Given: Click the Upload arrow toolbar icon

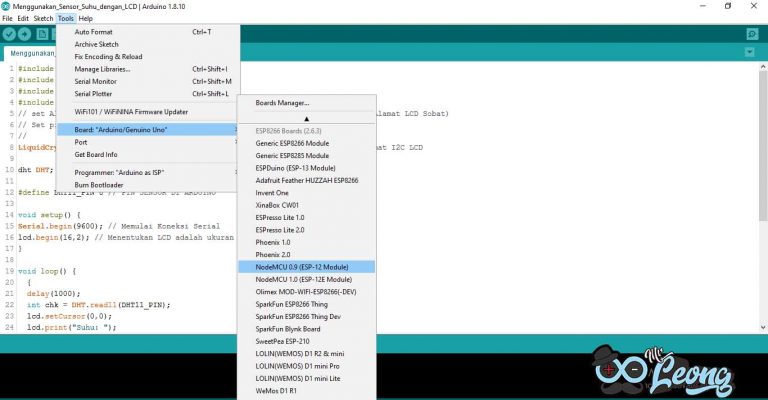Looking at the screenshot, I should 24,34.
